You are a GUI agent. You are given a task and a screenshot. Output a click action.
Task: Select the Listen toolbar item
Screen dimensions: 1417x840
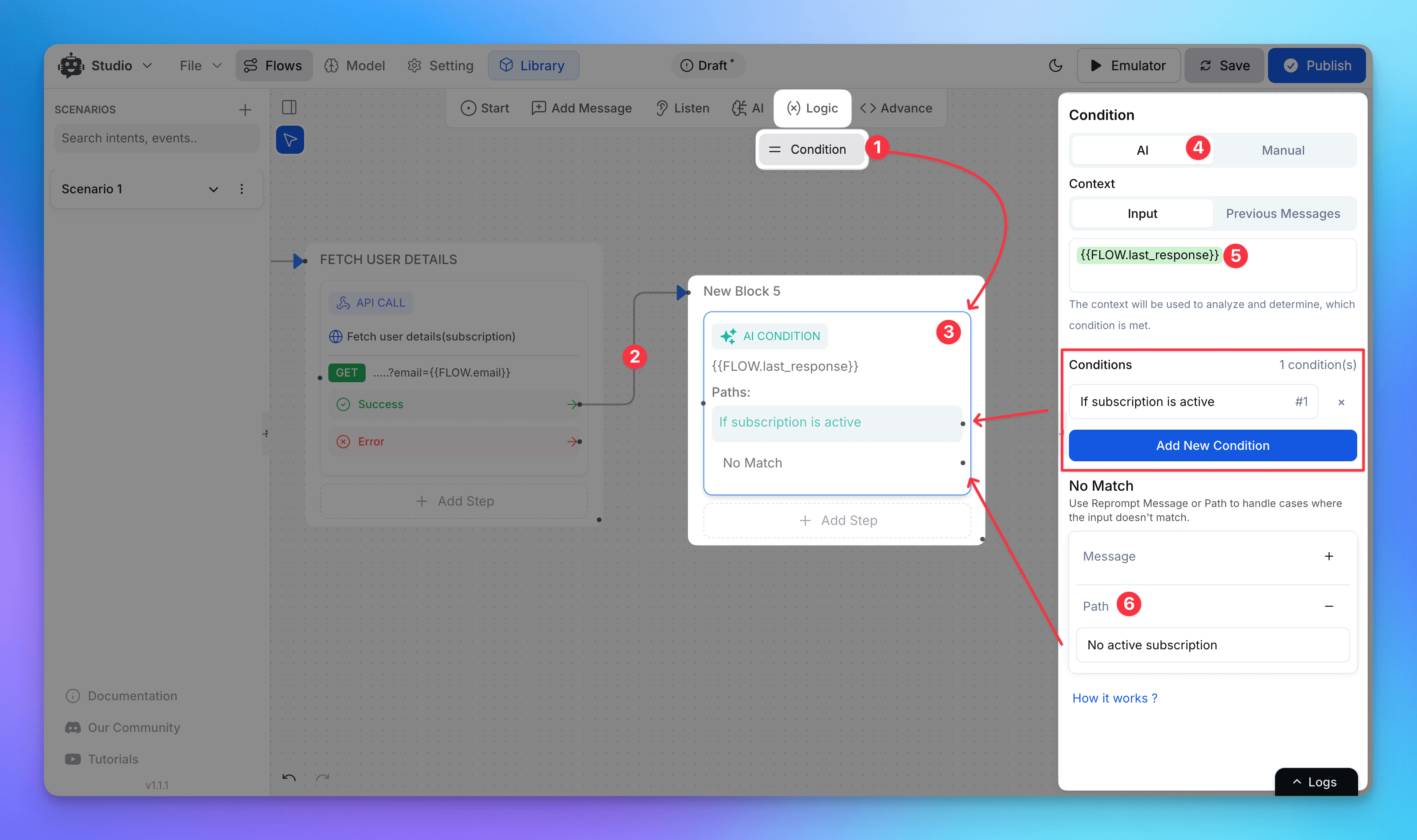(682, 108)
